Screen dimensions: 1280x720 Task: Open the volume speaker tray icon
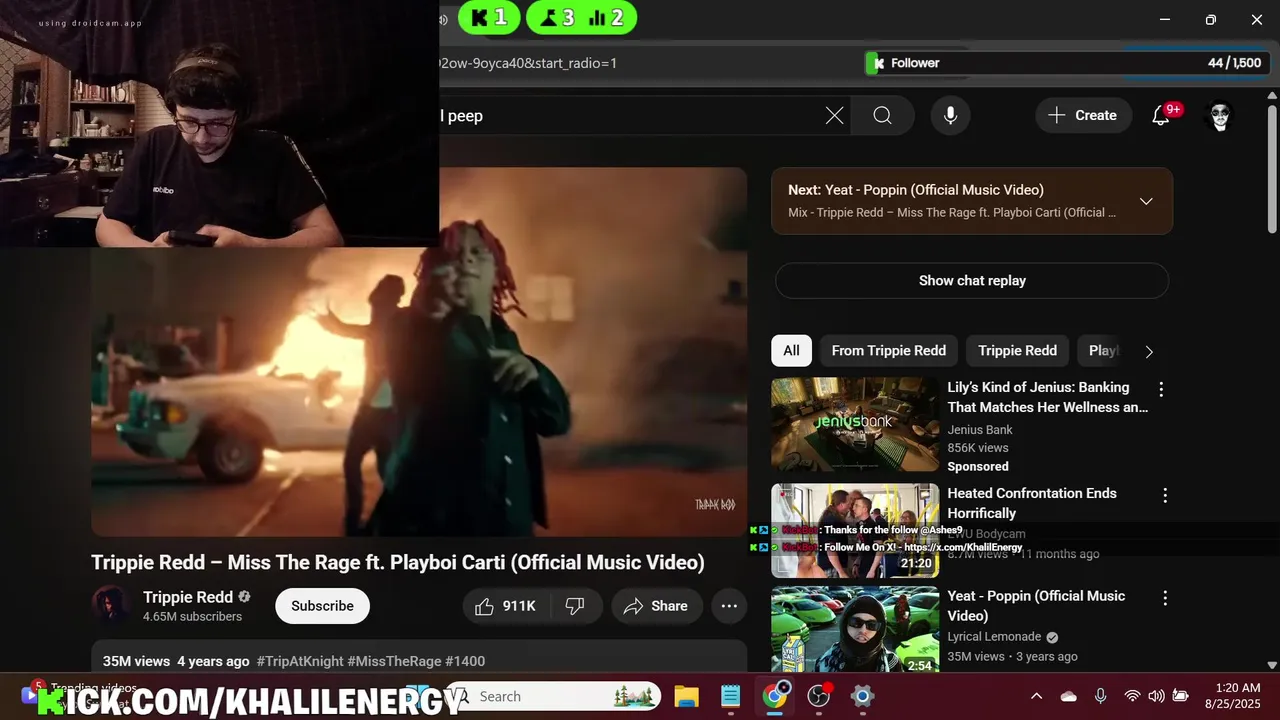pyautogui.click(x=1156, y=696)
